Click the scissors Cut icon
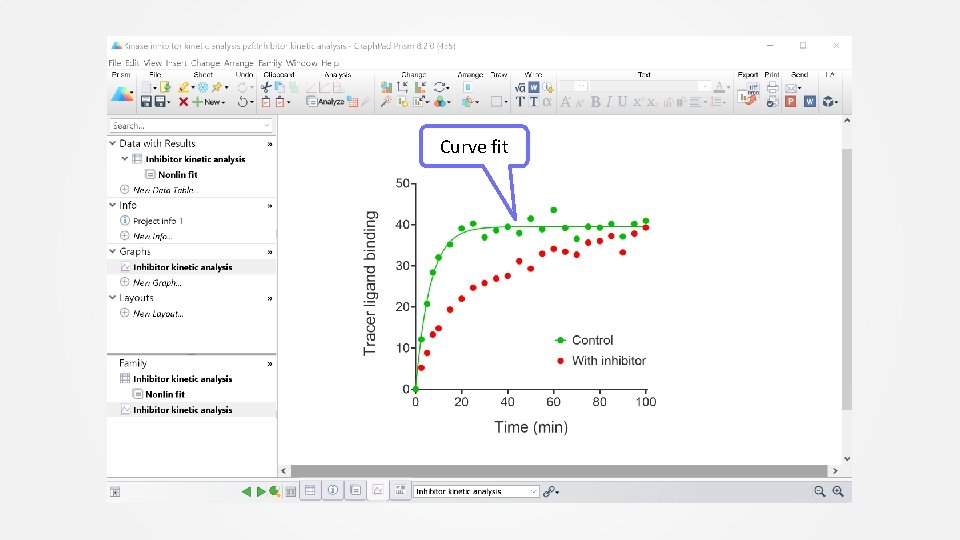 click(x=265, y=88)
